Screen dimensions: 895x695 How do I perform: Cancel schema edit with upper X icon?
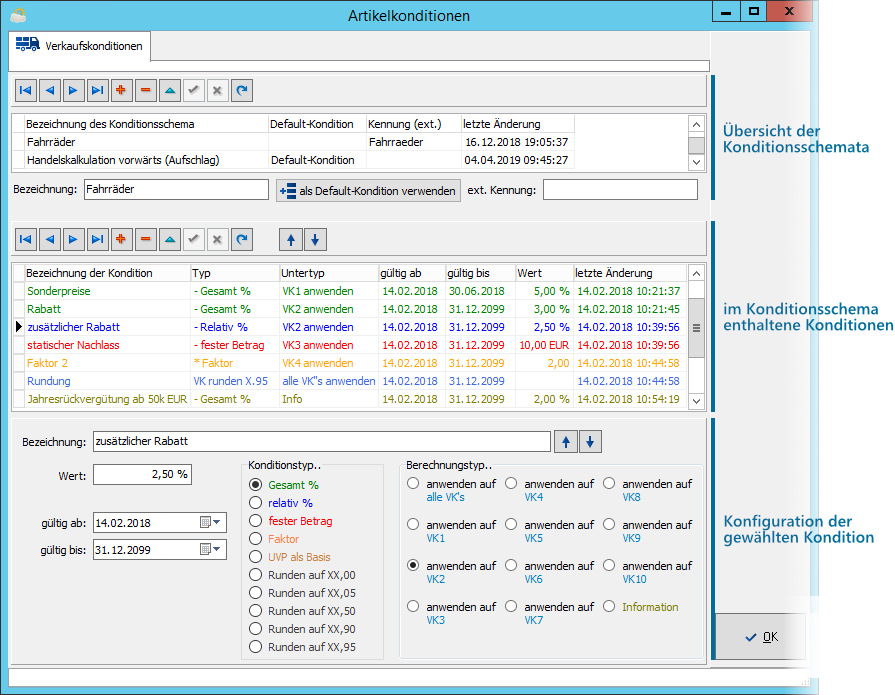(x=217, y=90)
